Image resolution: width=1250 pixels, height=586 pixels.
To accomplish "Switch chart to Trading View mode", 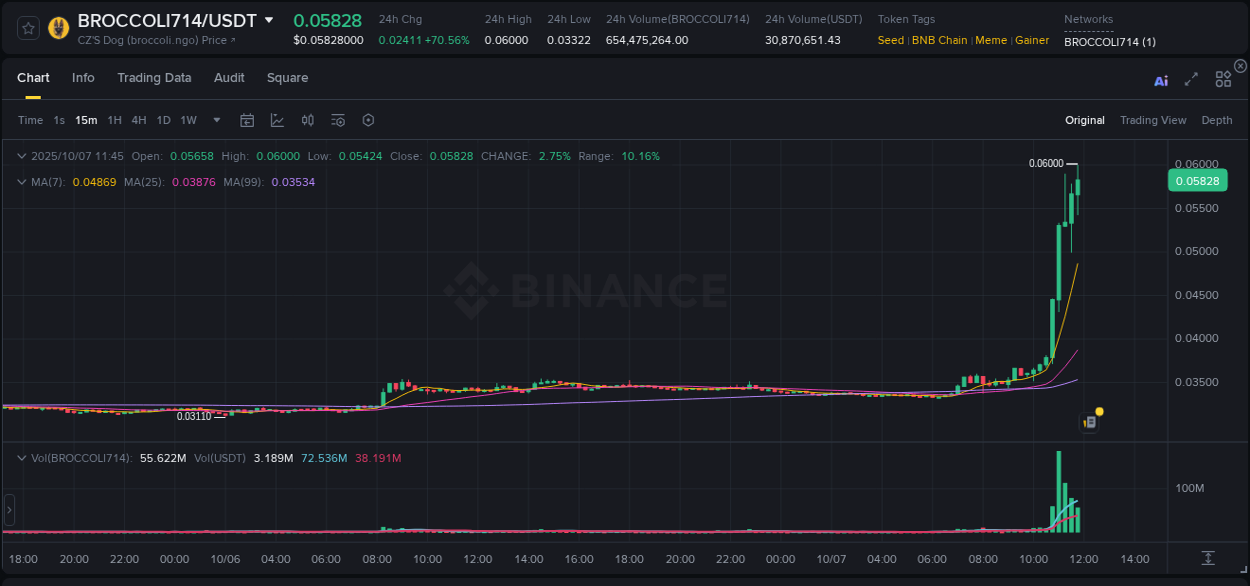I will (x=1153, y=120).
